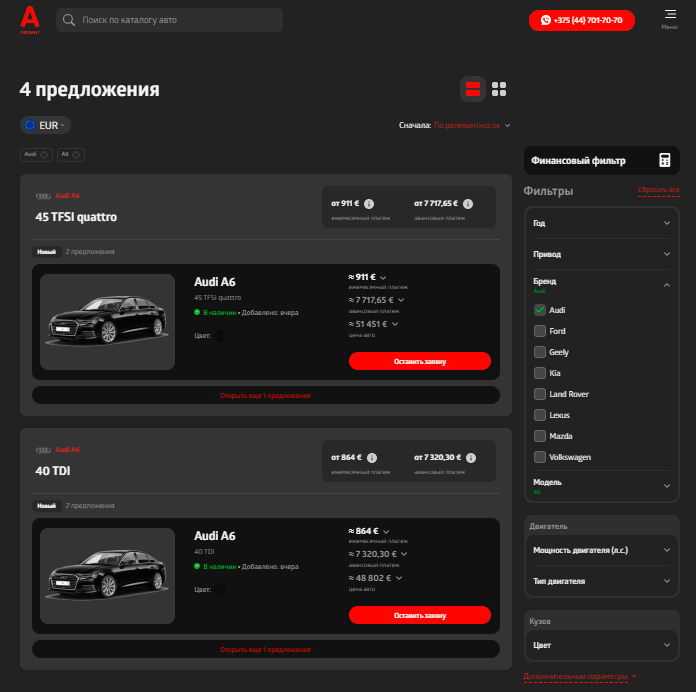
Task: Remove the Audi filter tag
Action: [44, 155]
